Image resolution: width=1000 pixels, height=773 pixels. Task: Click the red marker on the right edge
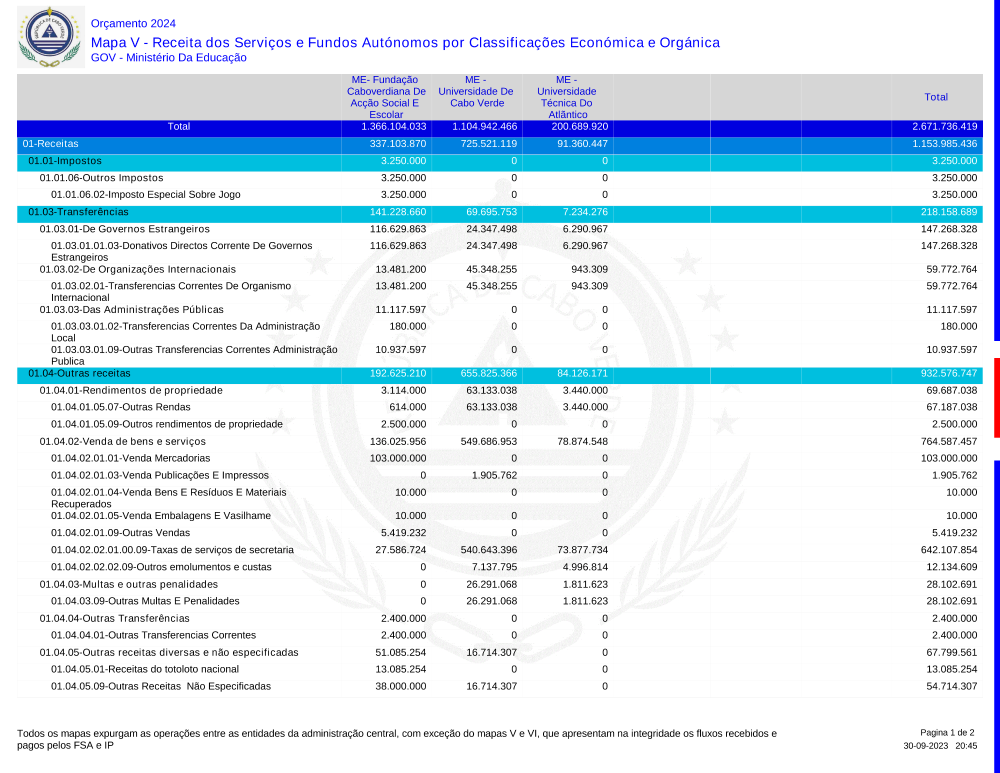pos(996,397)
